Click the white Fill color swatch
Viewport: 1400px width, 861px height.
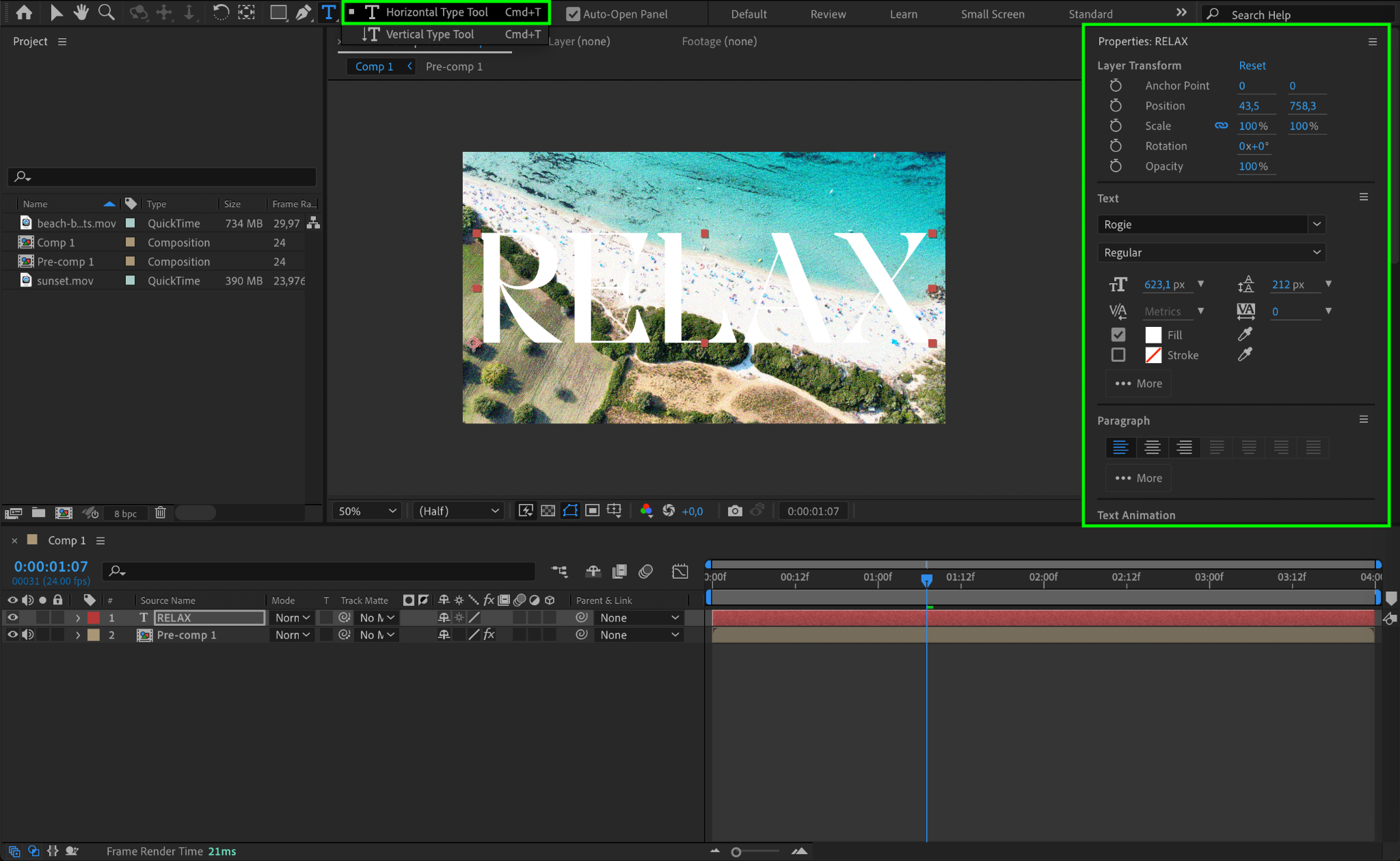(x=1153, y=334)
